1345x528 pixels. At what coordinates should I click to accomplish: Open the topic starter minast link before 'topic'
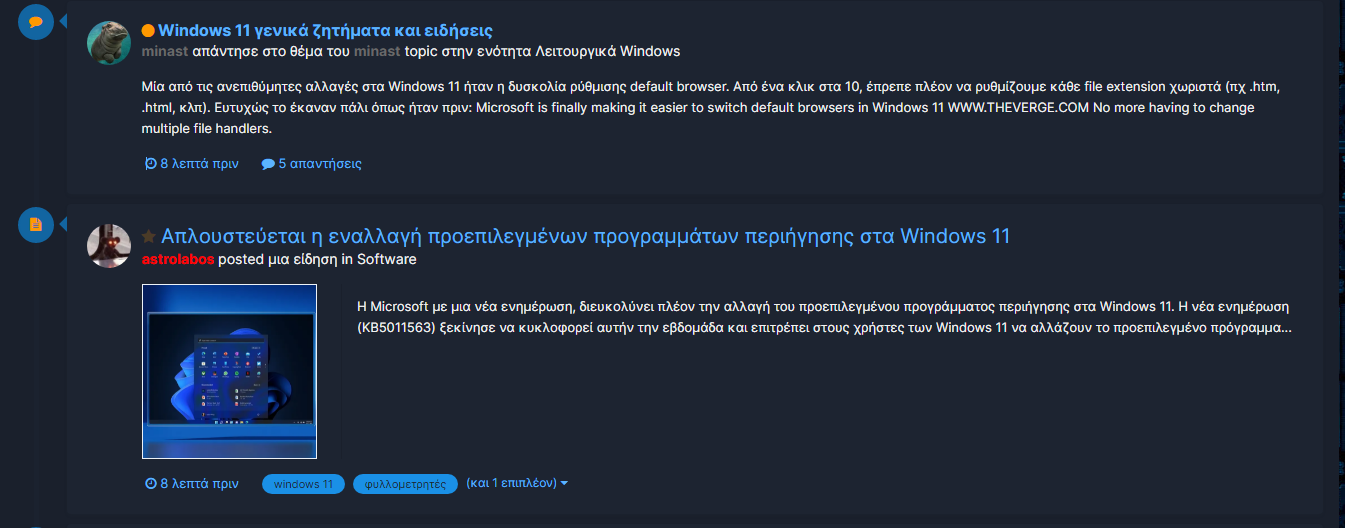377,51
